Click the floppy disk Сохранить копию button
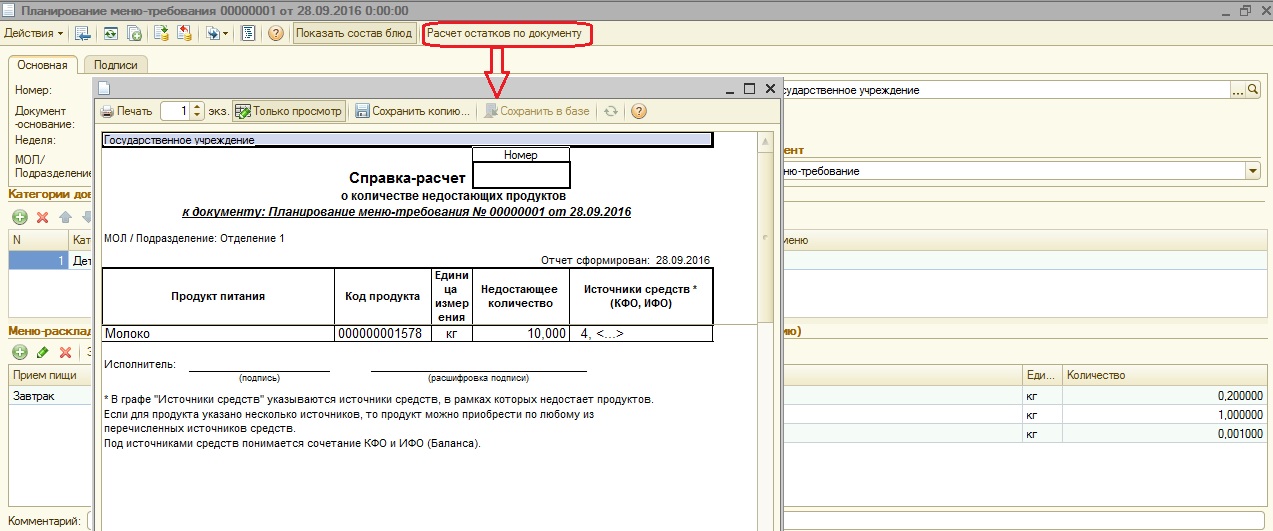Image resolution: width=1273 pixels, height=531 pixels. point(412,111)
